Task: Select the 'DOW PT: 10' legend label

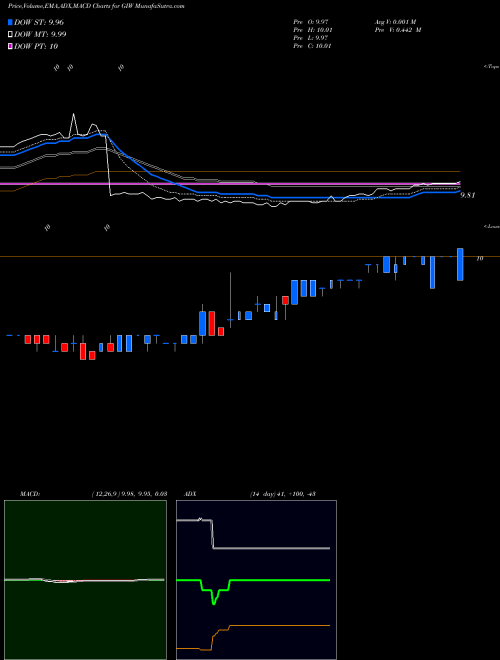Action: click(36, 46)
